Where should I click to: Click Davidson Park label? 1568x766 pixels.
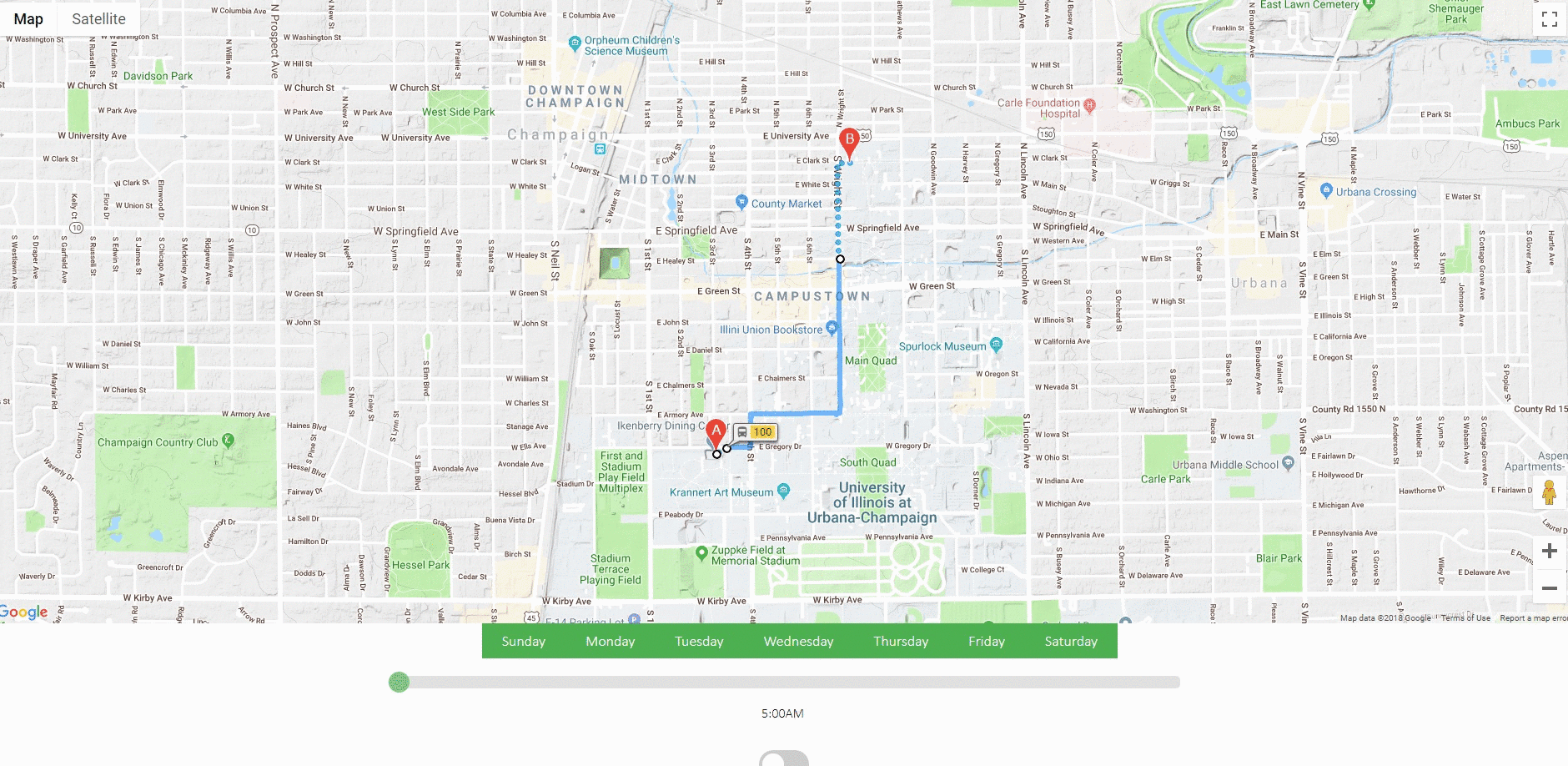coord(158,76)
